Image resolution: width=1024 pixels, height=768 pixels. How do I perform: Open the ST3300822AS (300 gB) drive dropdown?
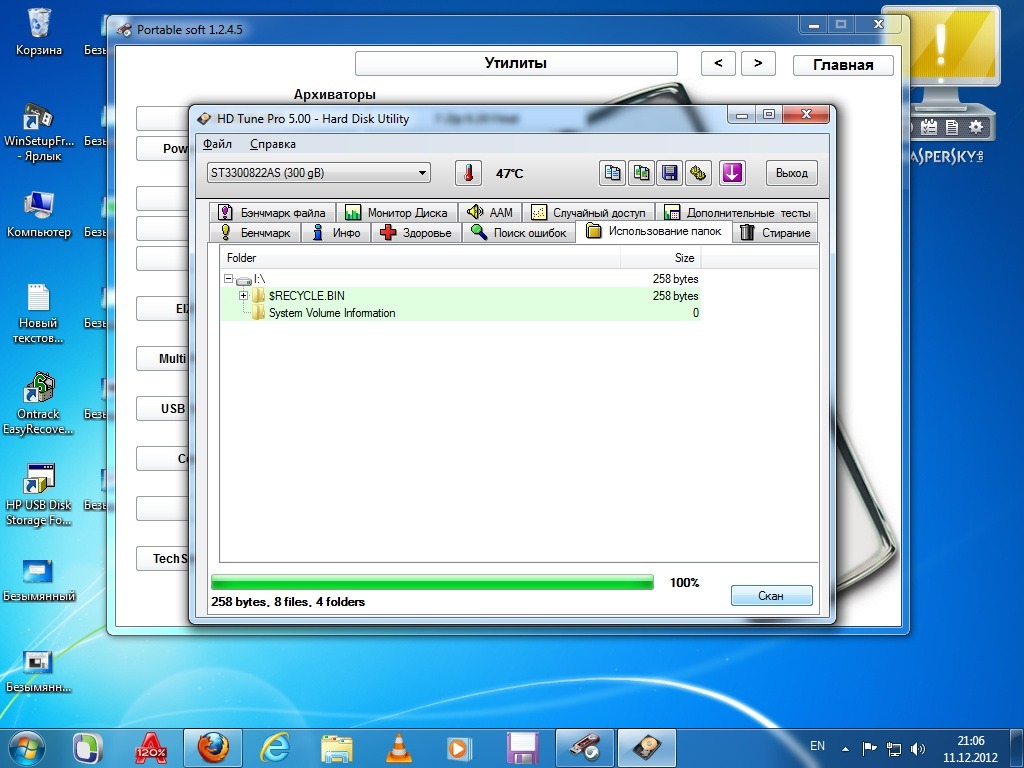319,173
